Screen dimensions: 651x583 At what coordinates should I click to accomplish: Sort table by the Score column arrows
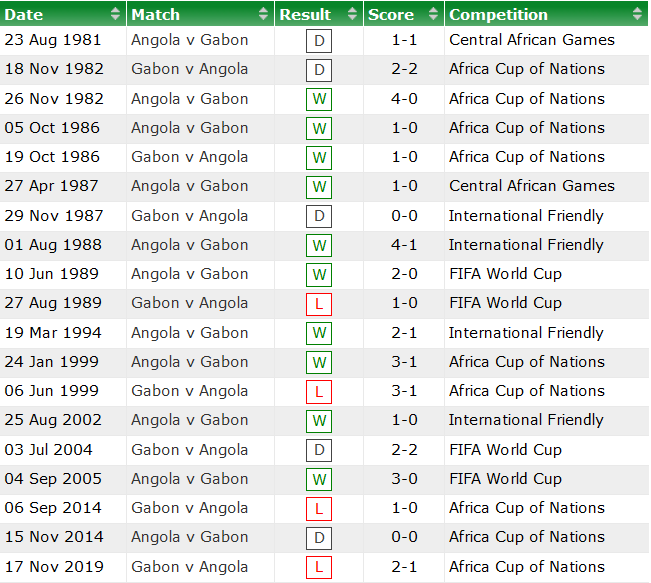(x=432, y=14)
